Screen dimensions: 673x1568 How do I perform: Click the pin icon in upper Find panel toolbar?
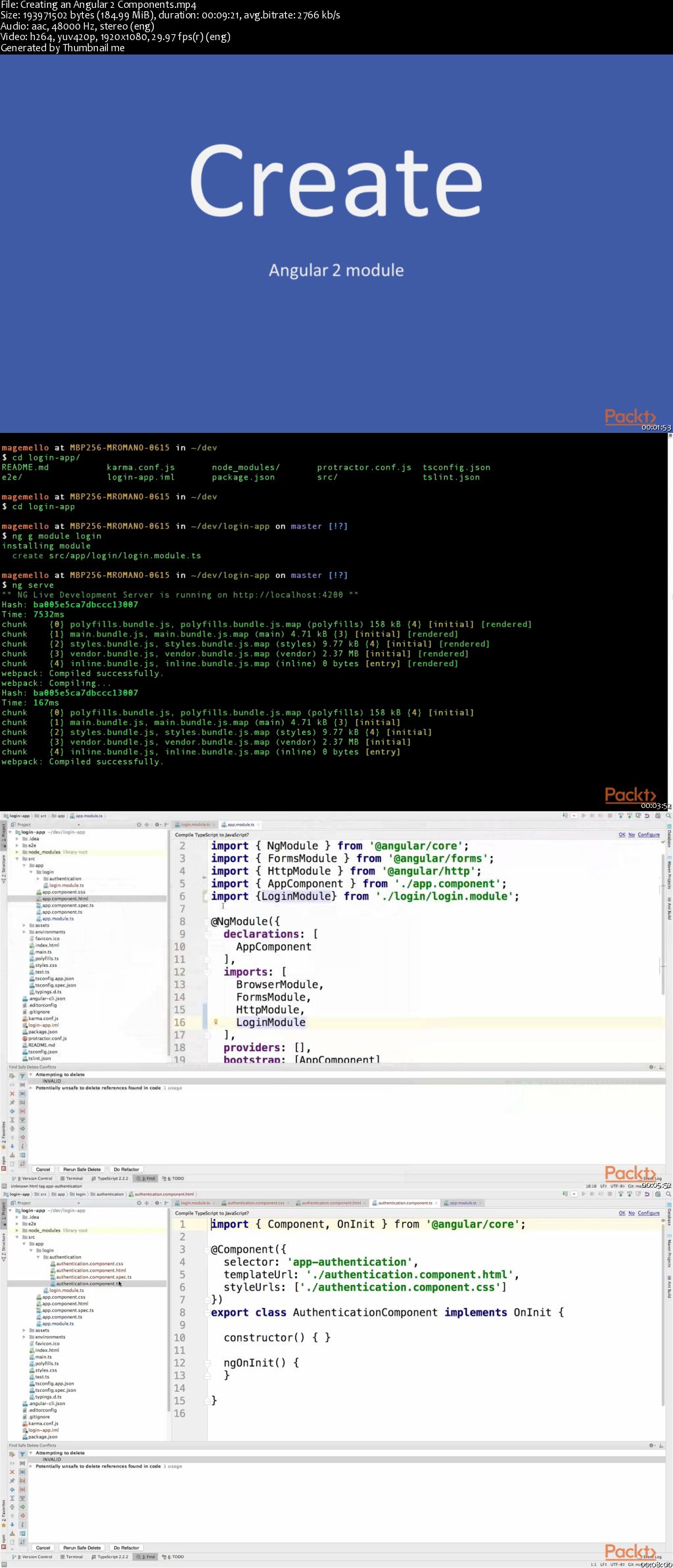pyautogui.click(x=12, y=1102)
